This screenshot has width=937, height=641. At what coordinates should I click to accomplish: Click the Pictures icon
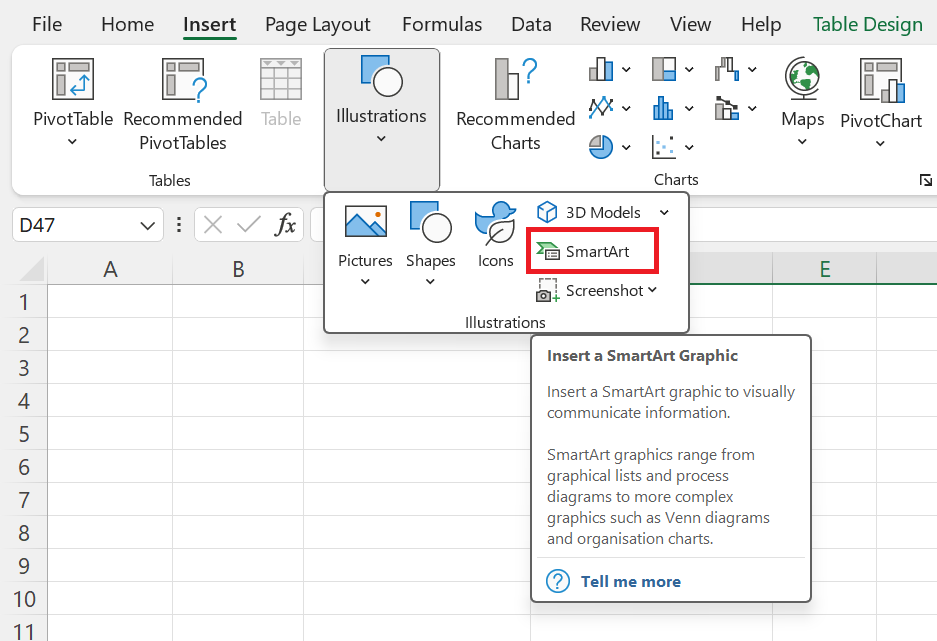click(366, 222)
